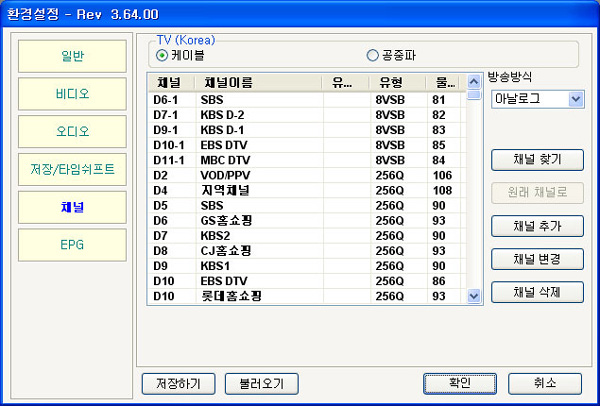Confirm with the 확인 button
This screenshot has width=600, height=406.
[x=460, y=384]
